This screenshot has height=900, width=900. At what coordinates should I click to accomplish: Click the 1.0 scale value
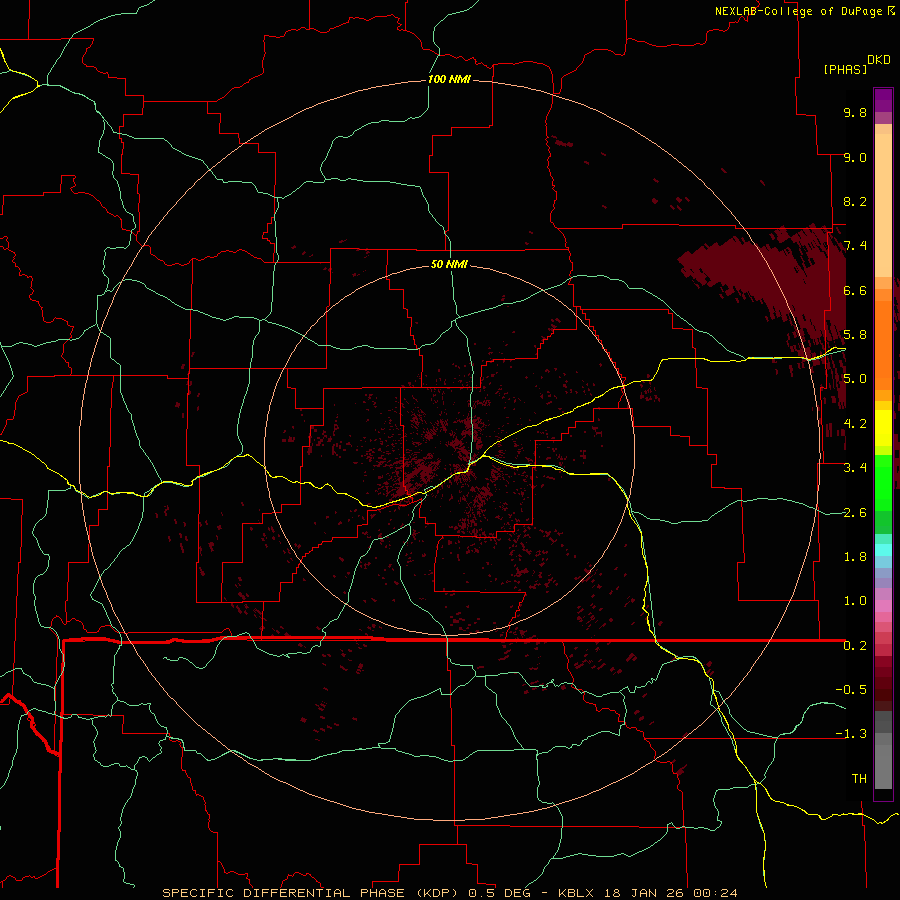[x=855, y=601]
